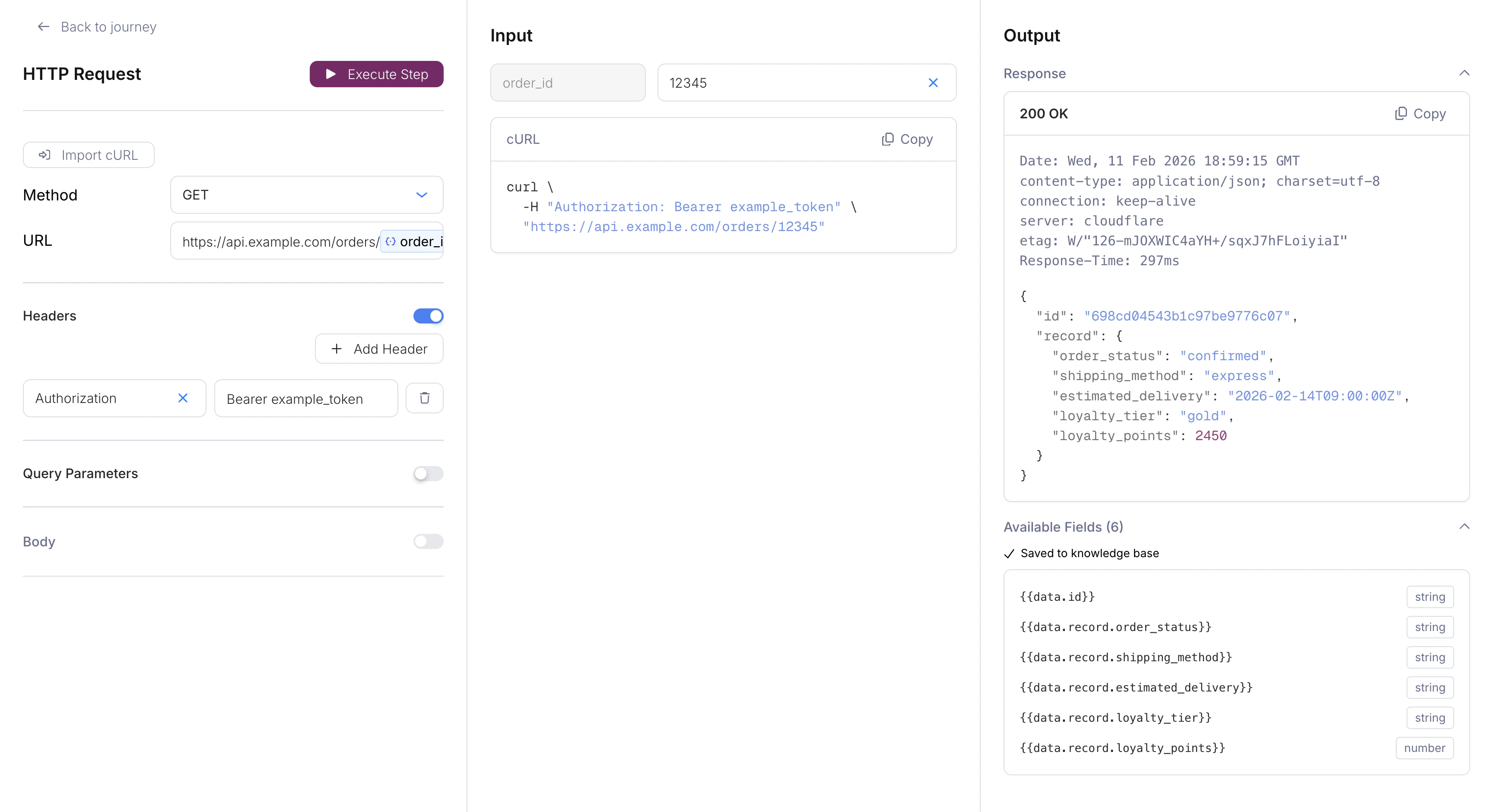Enable the Query Parameters toggle

pyautogui.click(x=428, y=473)
